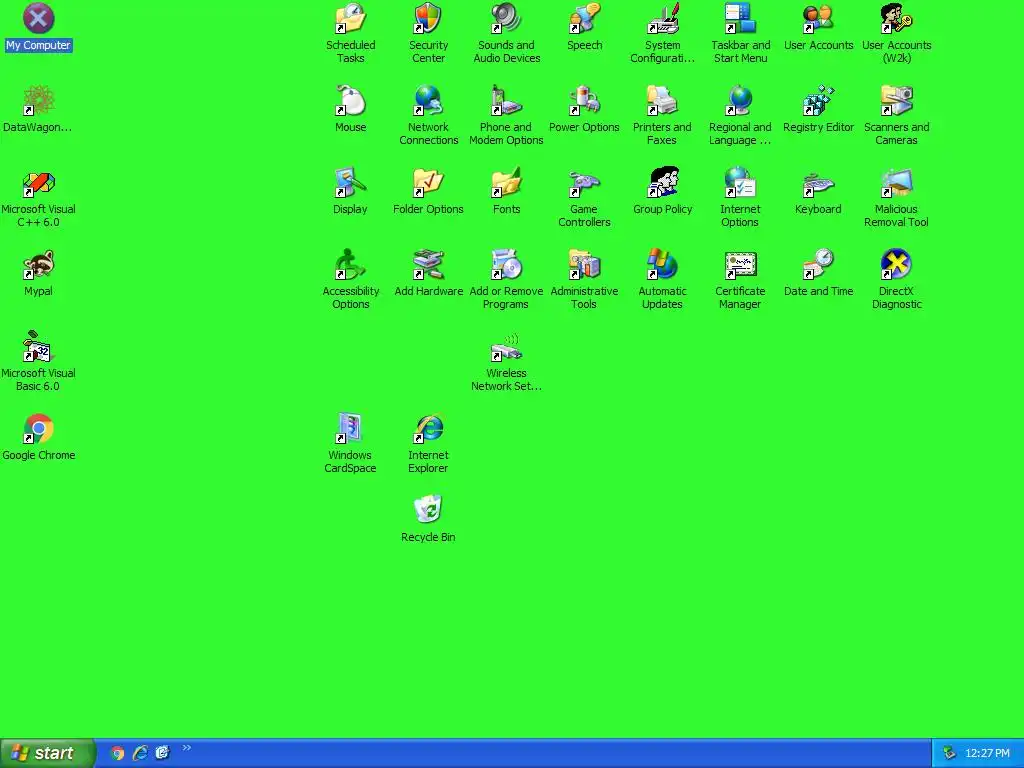Click the system tray network icon
The width and height of the screenshot is (1024, 768).
(x=950, y=753)
